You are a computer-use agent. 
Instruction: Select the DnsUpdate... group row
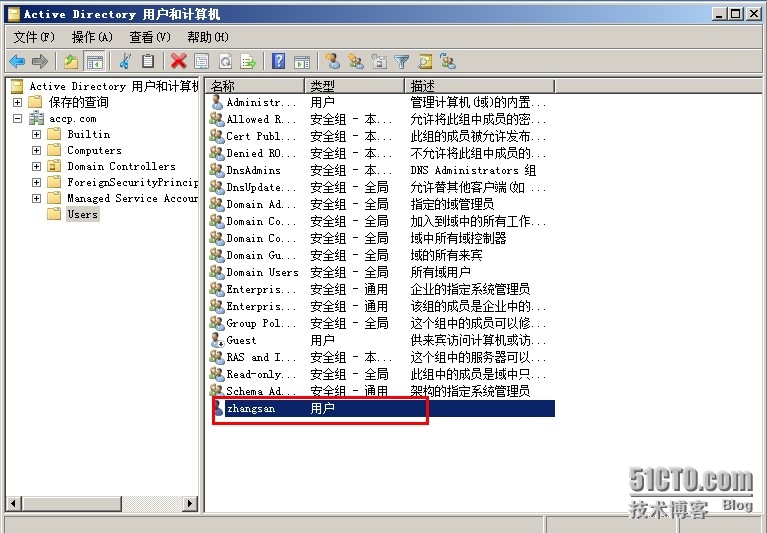pyautogui.click(x=383, y=187)
